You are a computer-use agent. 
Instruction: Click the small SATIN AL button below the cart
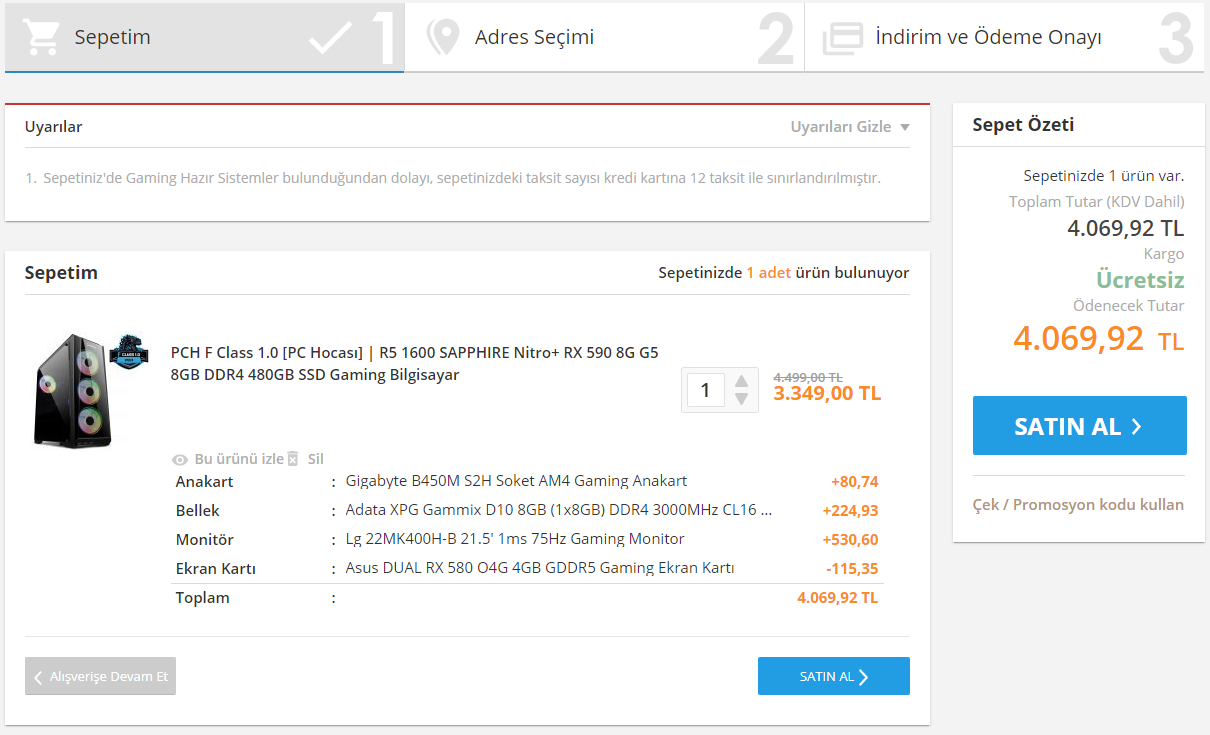point(834,676)
